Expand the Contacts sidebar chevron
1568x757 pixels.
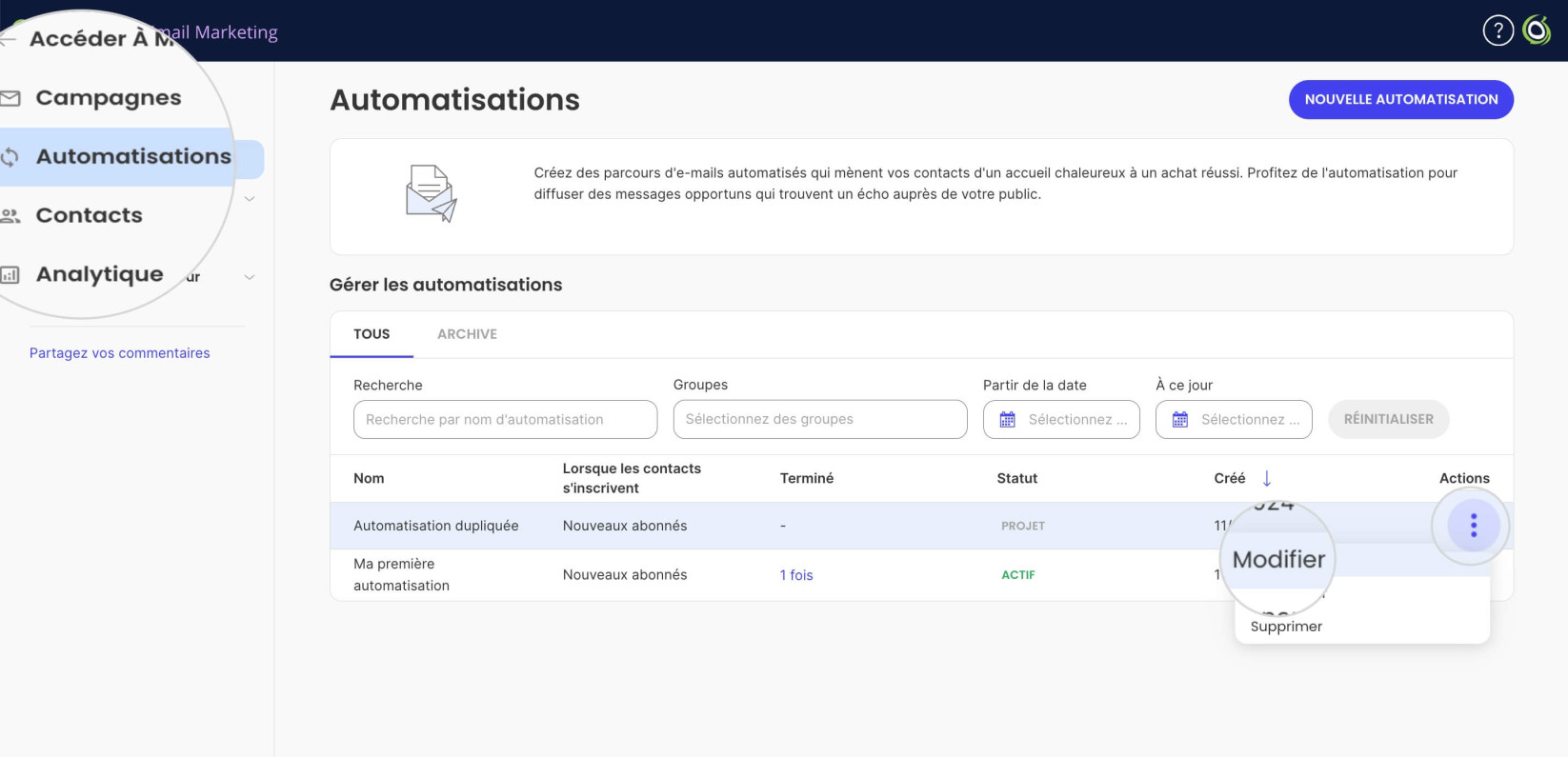250,199
